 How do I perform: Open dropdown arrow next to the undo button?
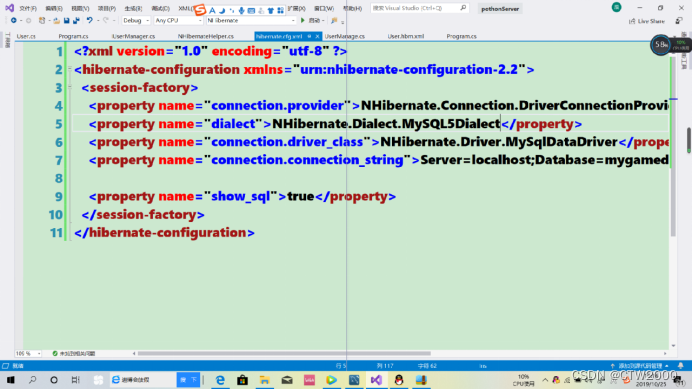(x=98, y=20)
